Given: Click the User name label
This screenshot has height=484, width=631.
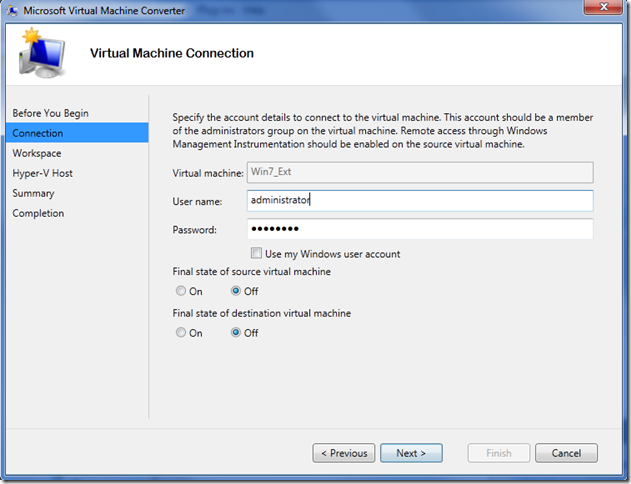Looking at the screenshot, I should 197,201.
